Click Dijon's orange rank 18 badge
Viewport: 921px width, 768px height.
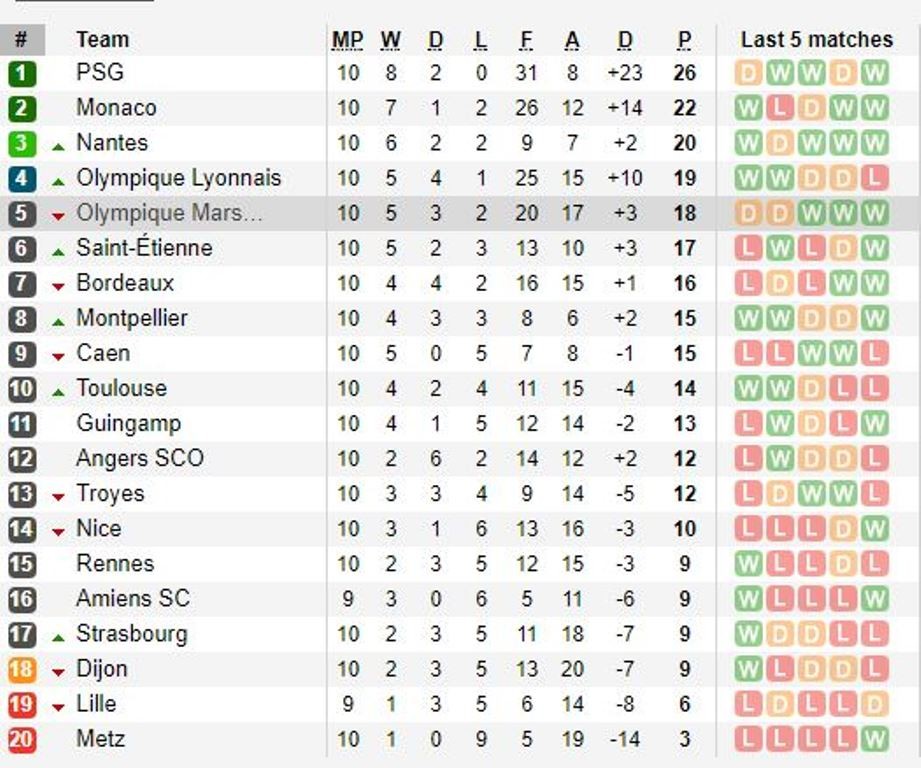click(x=21, y=669)
